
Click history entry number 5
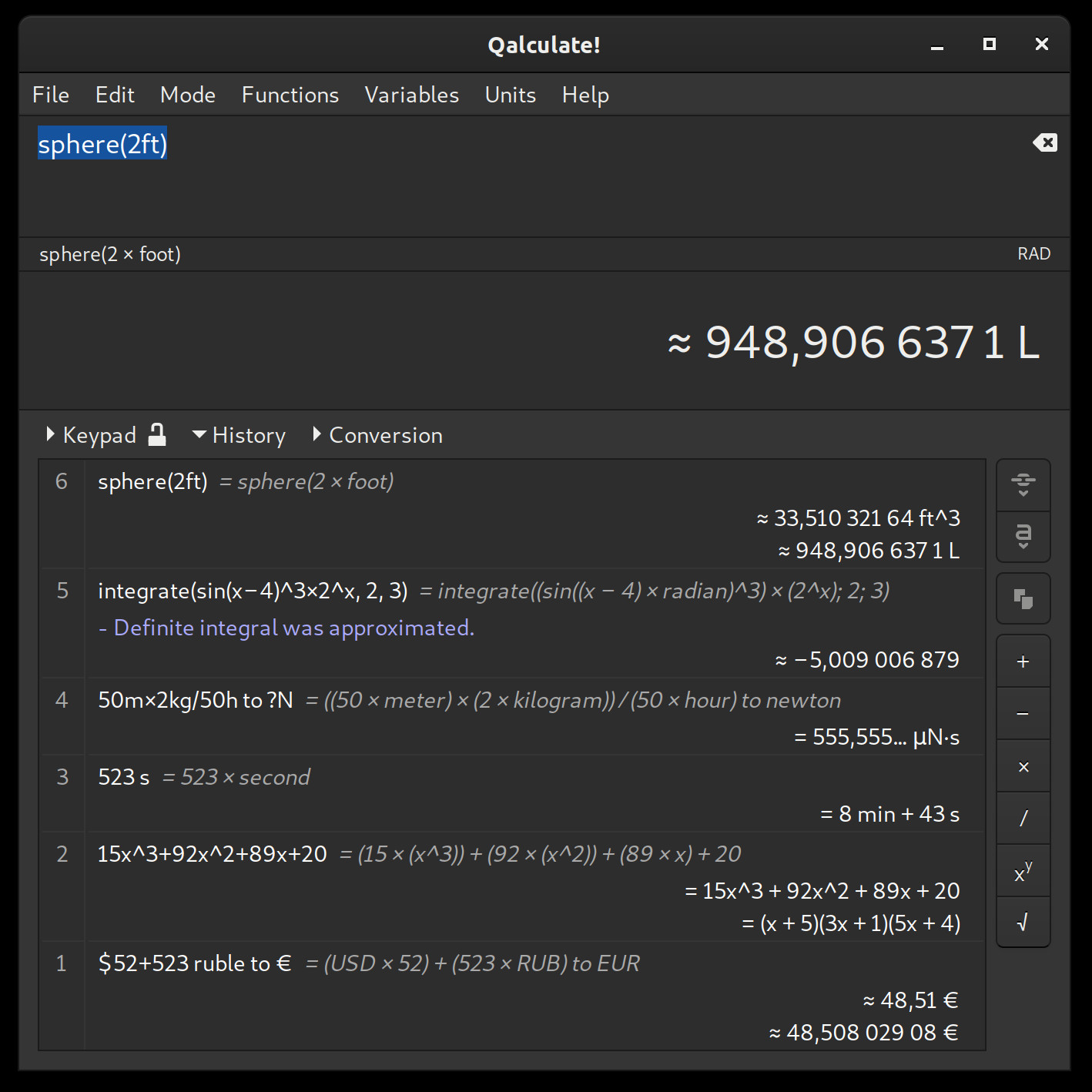click(62, 591)
